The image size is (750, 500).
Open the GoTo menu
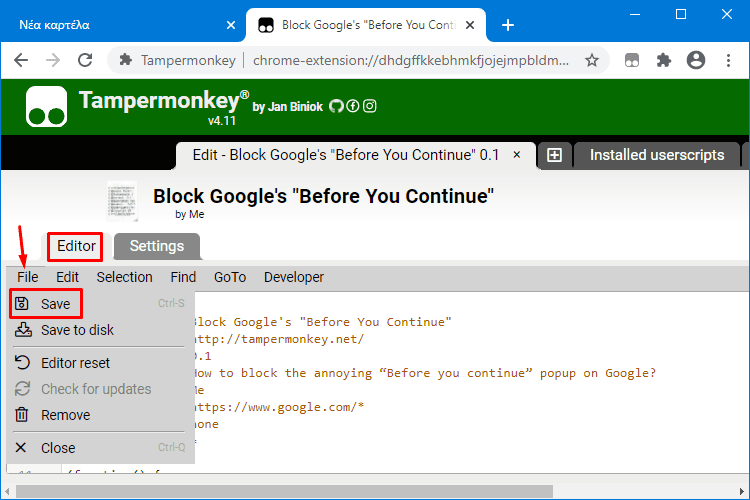pos(230,277)
